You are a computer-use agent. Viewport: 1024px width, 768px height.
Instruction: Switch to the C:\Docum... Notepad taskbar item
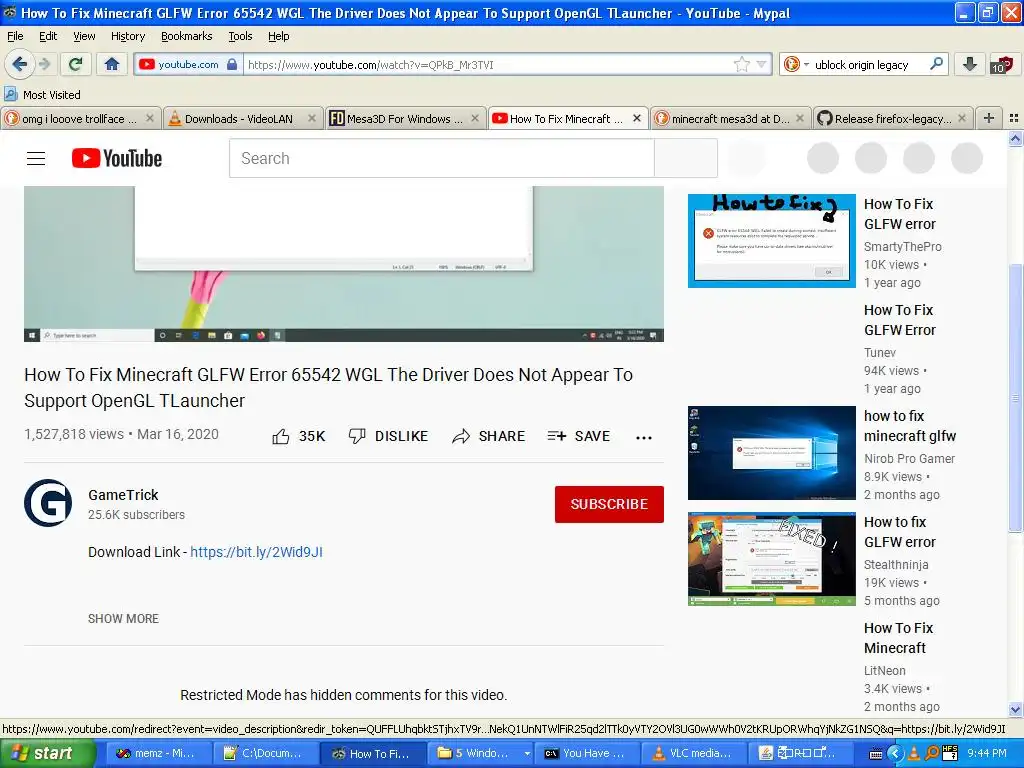(266, 754)
